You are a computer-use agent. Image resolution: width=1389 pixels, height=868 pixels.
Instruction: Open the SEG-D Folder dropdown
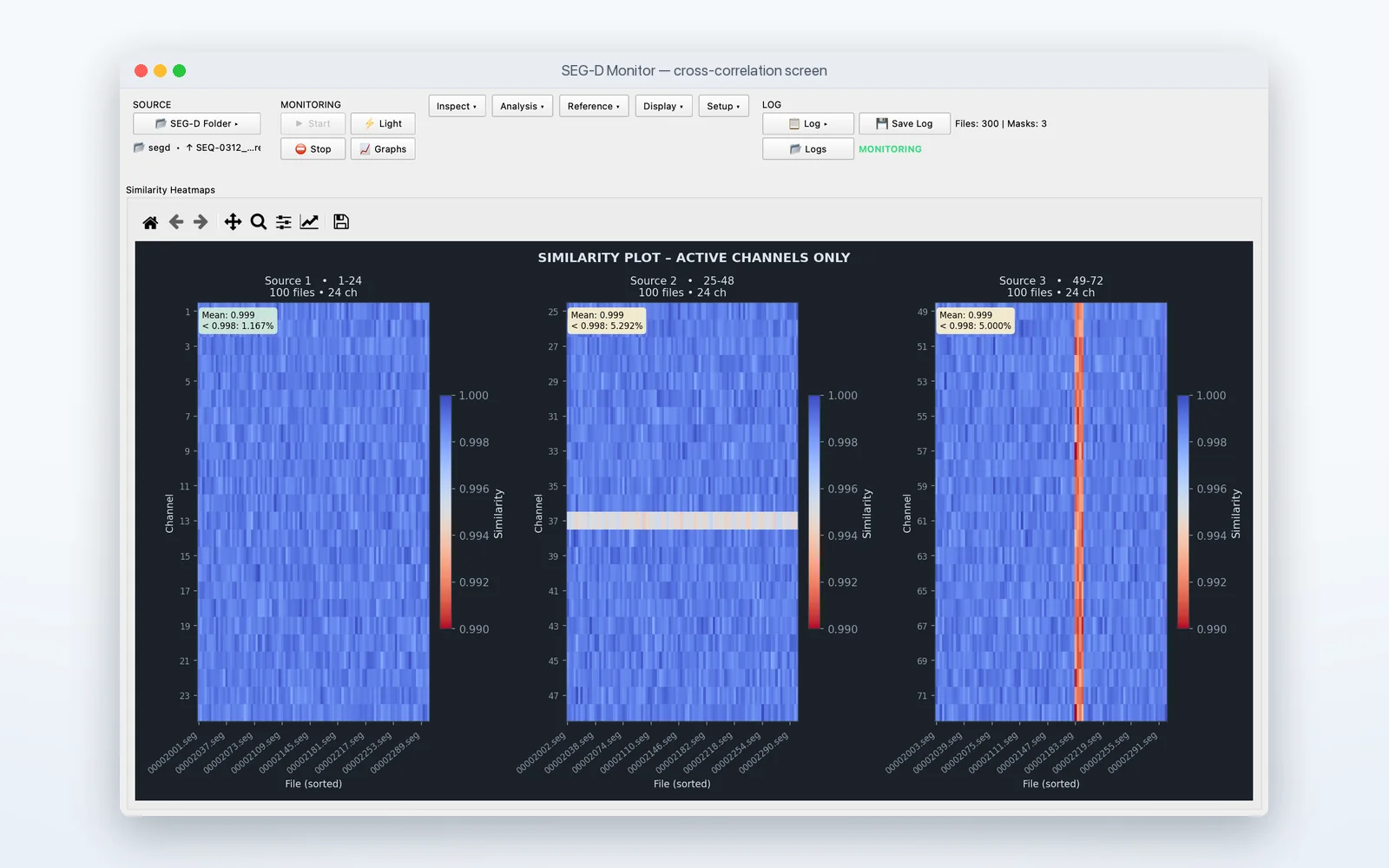[x=197, y=124]
